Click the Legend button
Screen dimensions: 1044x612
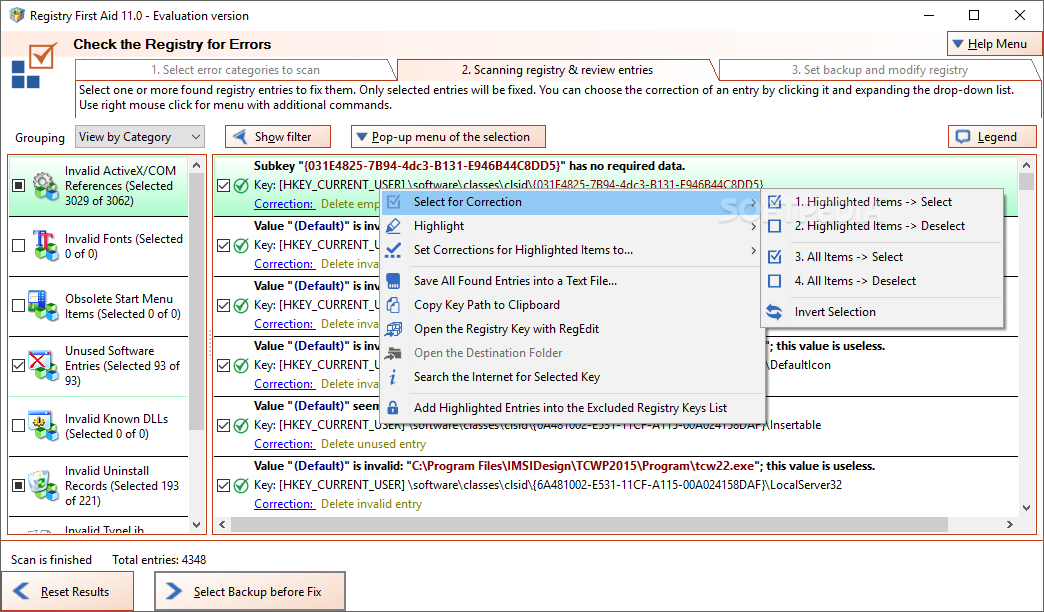click(992, 137)
